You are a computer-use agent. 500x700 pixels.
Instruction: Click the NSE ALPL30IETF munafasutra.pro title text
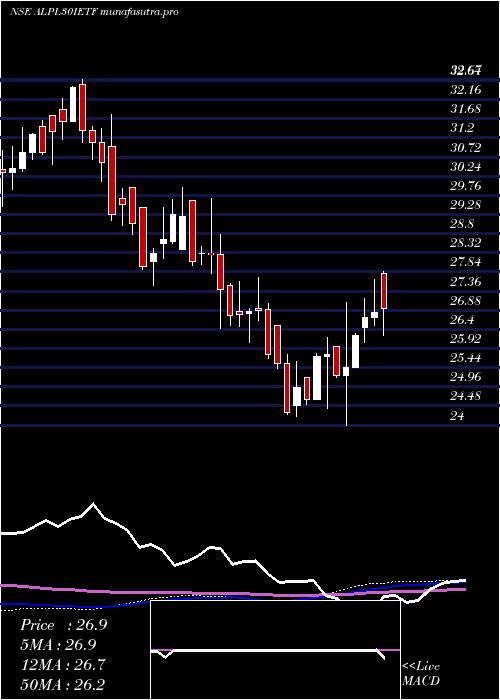coord(94,12)
